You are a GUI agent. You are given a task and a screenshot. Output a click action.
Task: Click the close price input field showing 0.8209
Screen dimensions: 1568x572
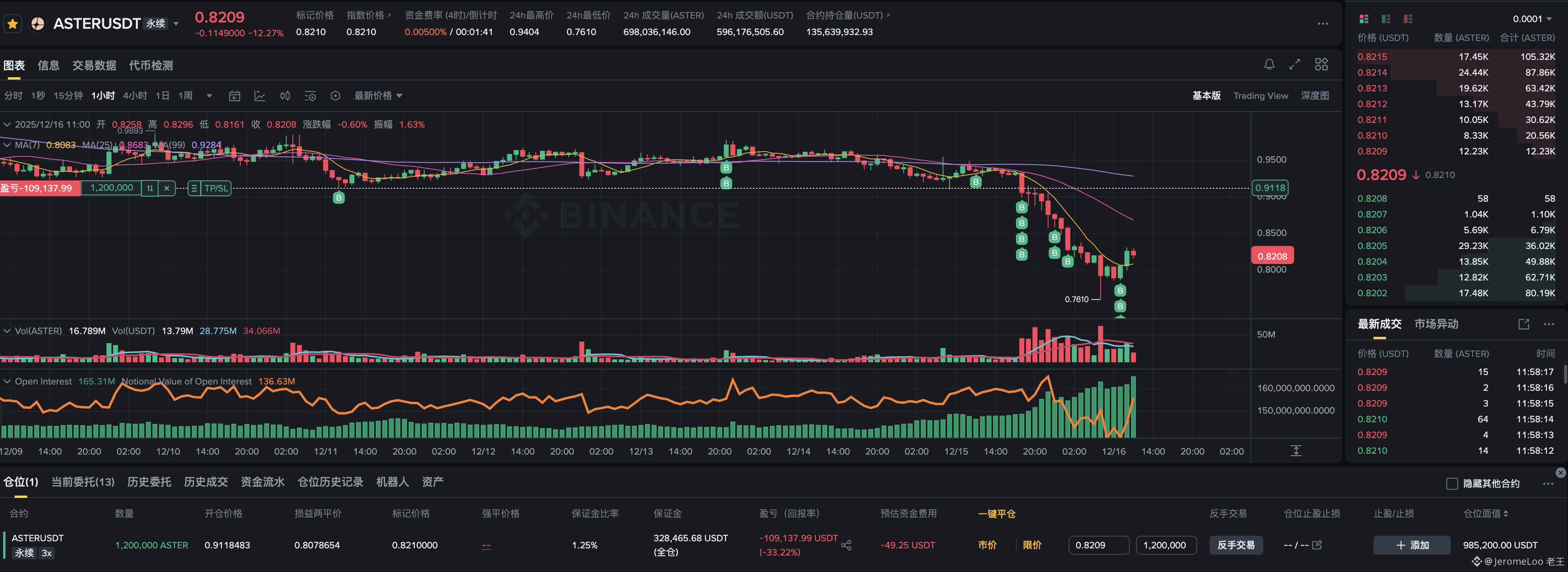pyautogui.click(x=1099, y=545)
